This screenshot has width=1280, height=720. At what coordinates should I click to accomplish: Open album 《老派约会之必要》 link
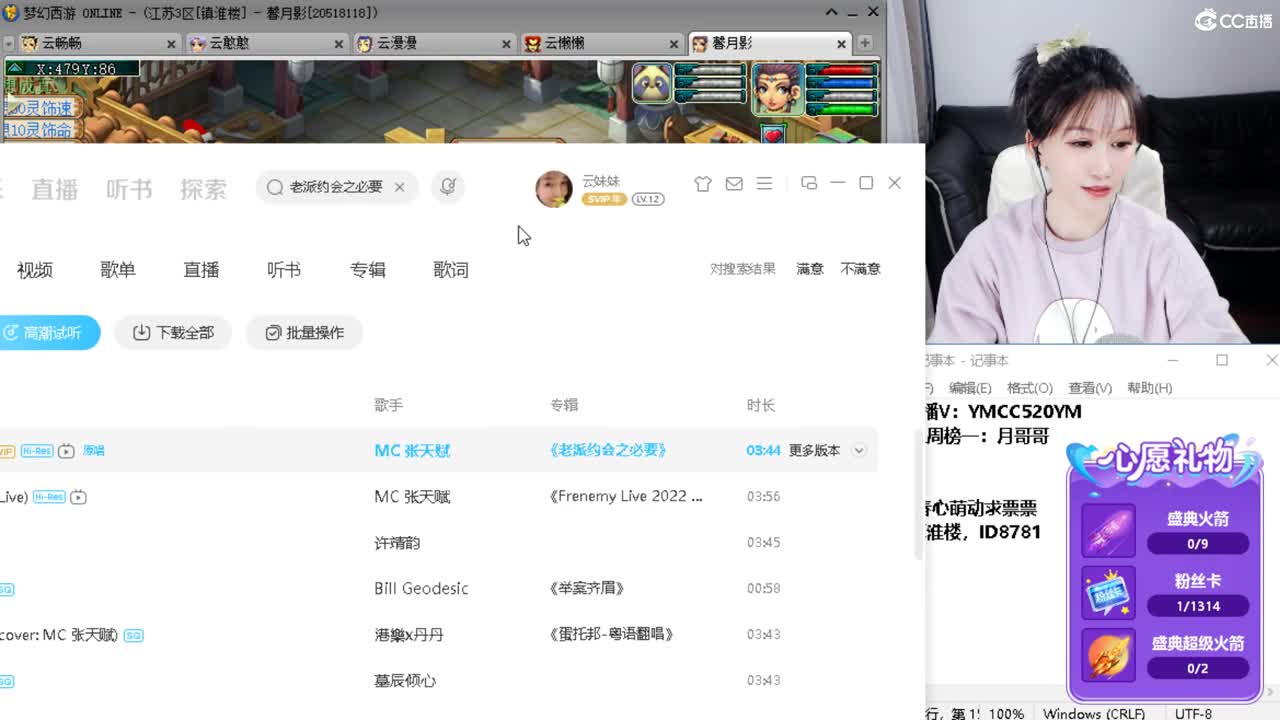(608, 451)
